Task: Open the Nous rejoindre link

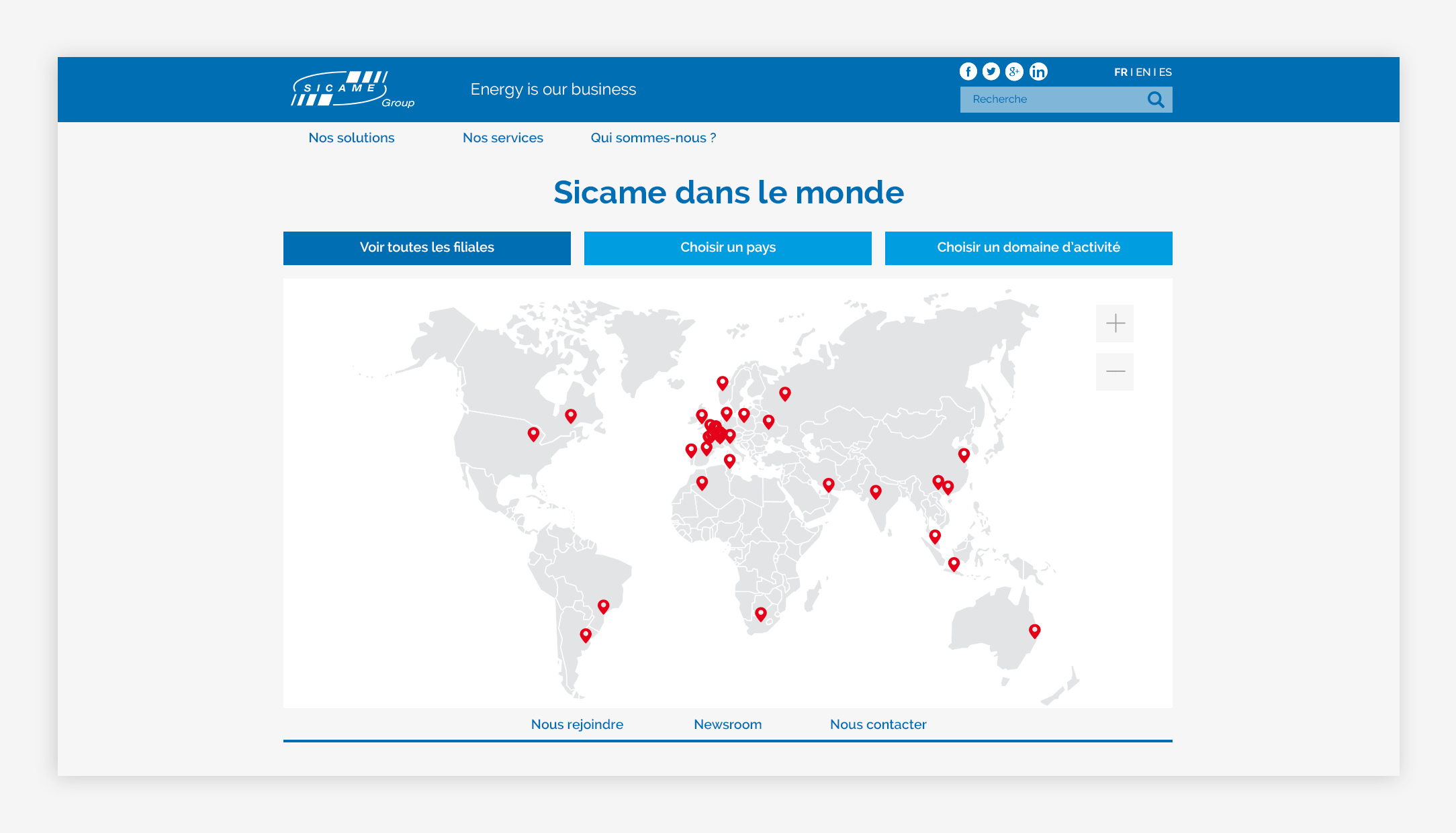Action: click(577, 724)
